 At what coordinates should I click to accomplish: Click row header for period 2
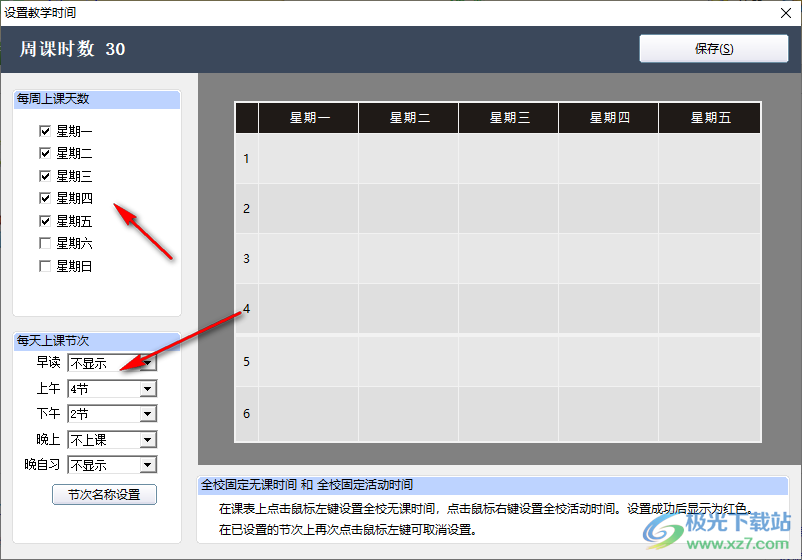247,209
